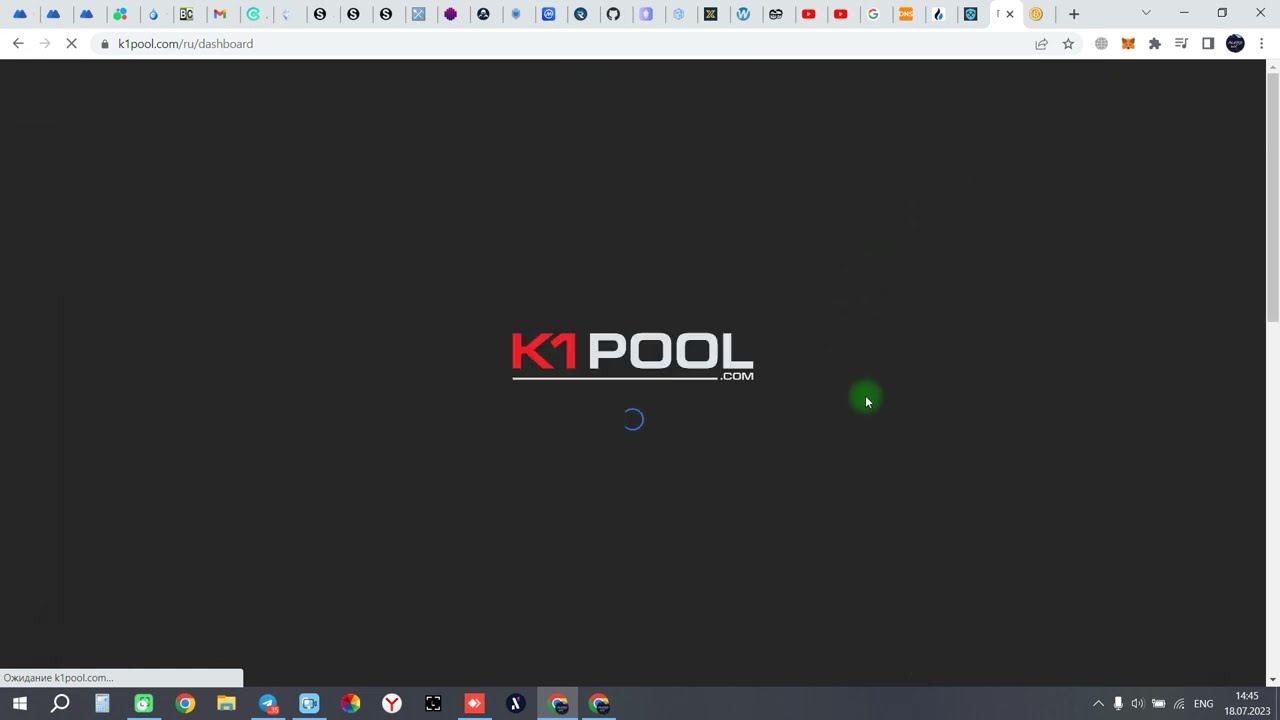Open Windows taskbar search
Viewport: 1280px width, 720px height.
(x=60, y=704)
